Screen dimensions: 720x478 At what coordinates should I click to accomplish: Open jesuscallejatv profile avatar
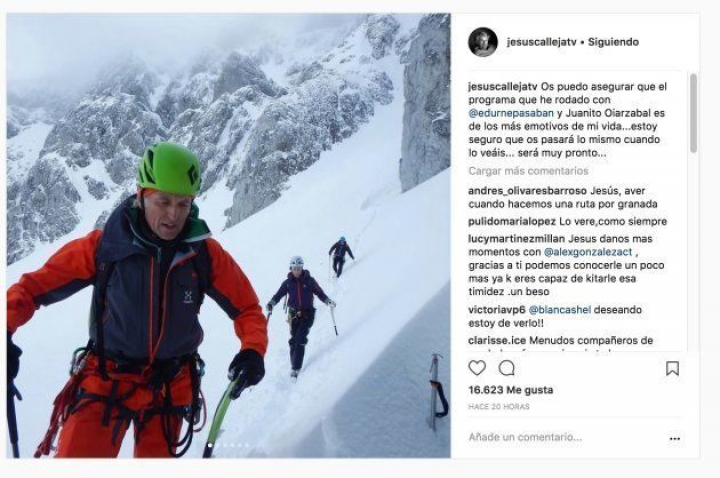[x=483, y=42]
